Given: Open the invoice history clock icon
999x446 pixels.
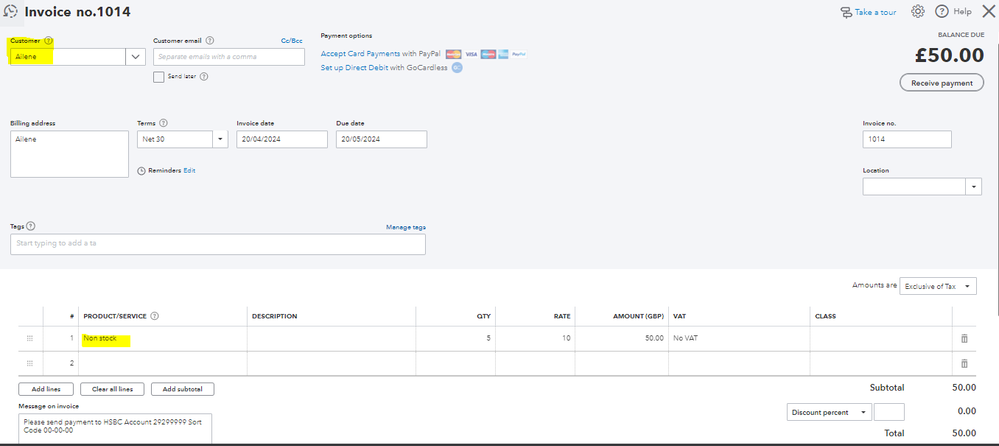Looking at the screenshot, I should coord(10,11).
